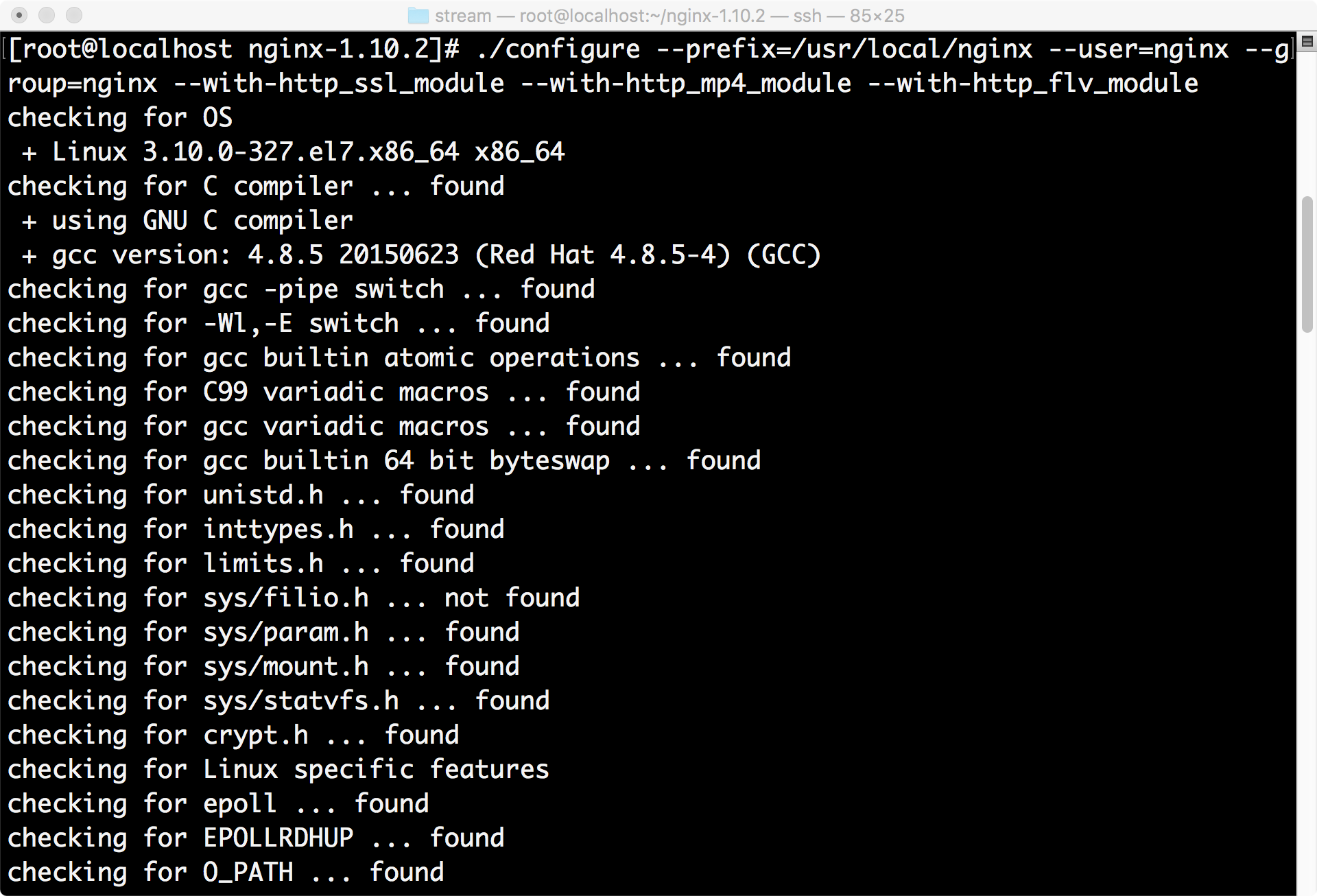Screen dimensions: 1317x896
Task: Click the folder icon in the title bar
Action: point(418,16)
